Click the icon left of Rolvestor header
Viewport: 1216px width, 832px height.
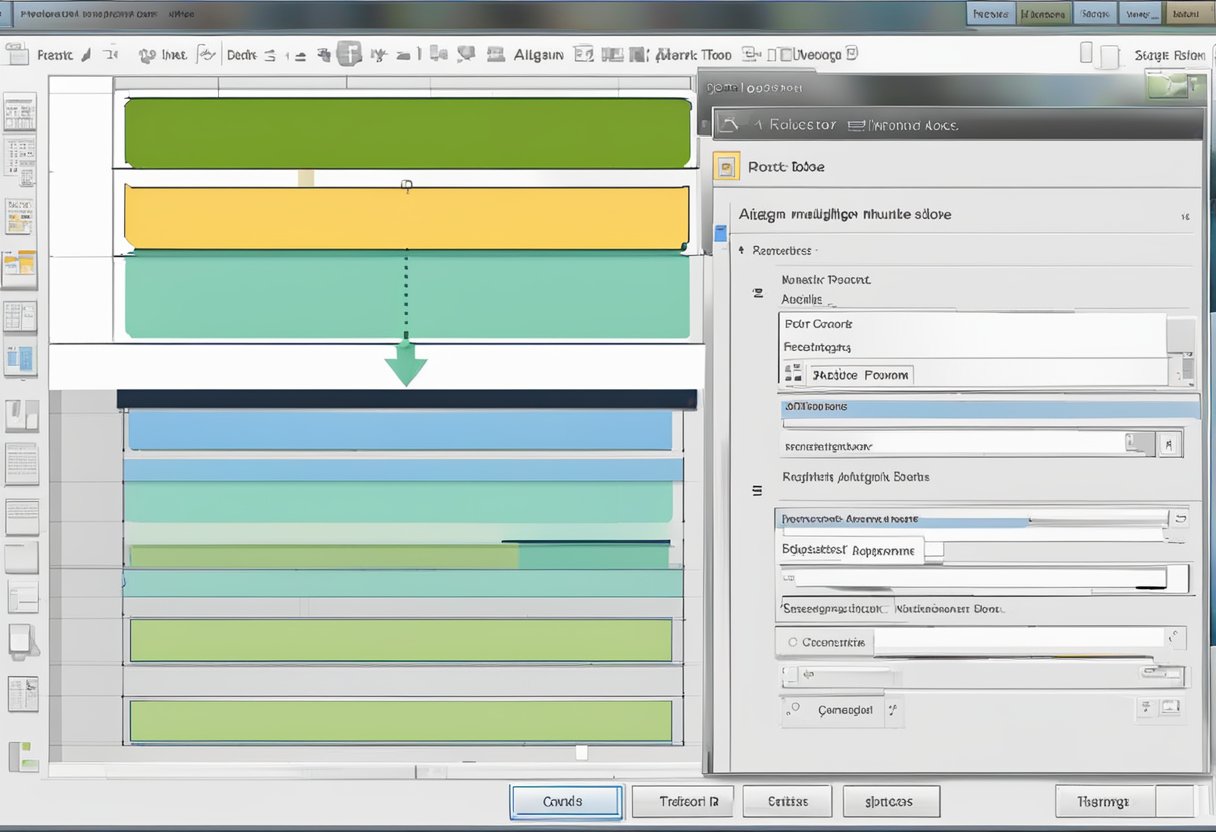tap(731, 124)
